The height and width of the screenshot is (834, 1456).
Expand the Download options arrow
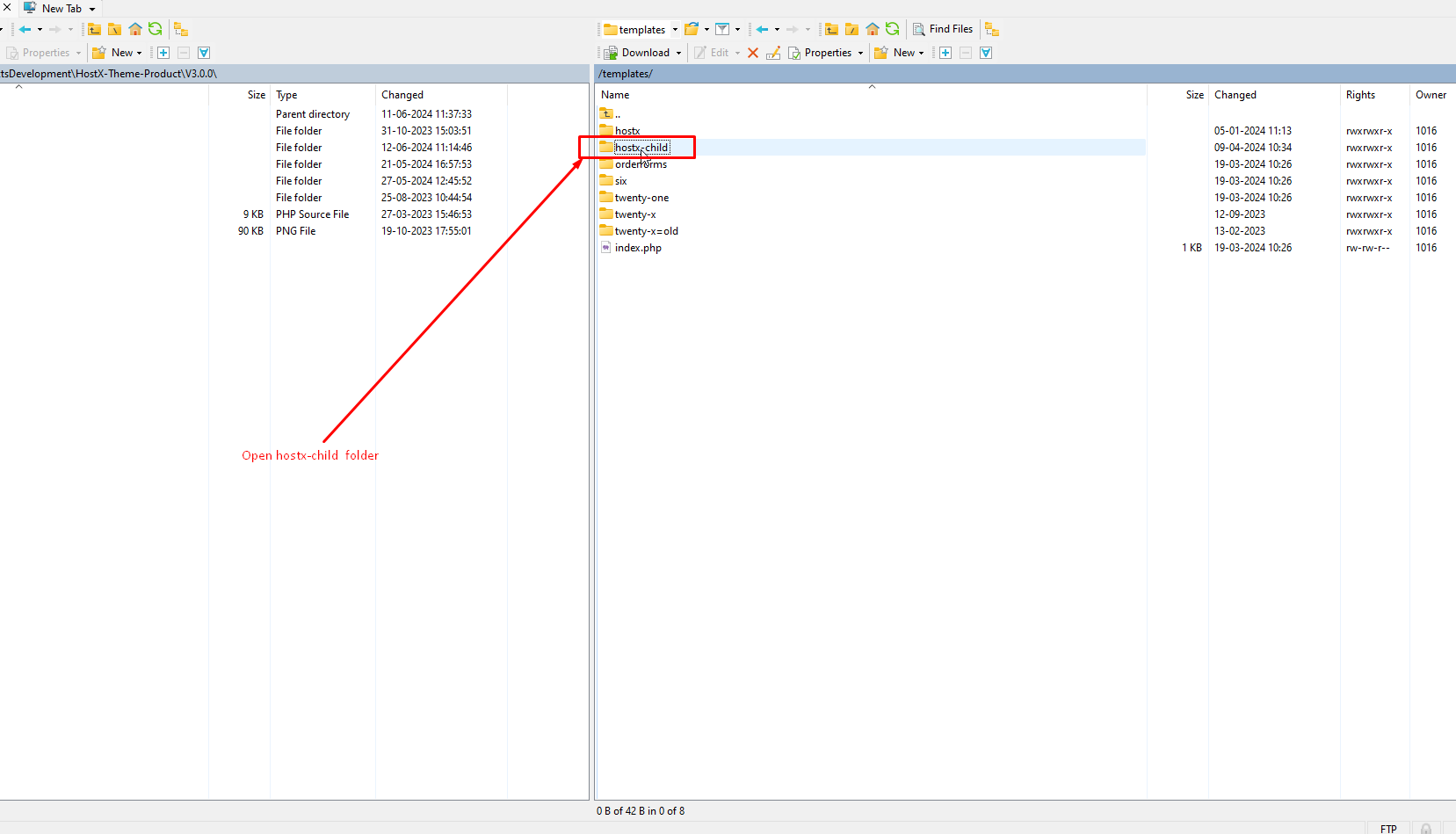(x=678, y=53)
